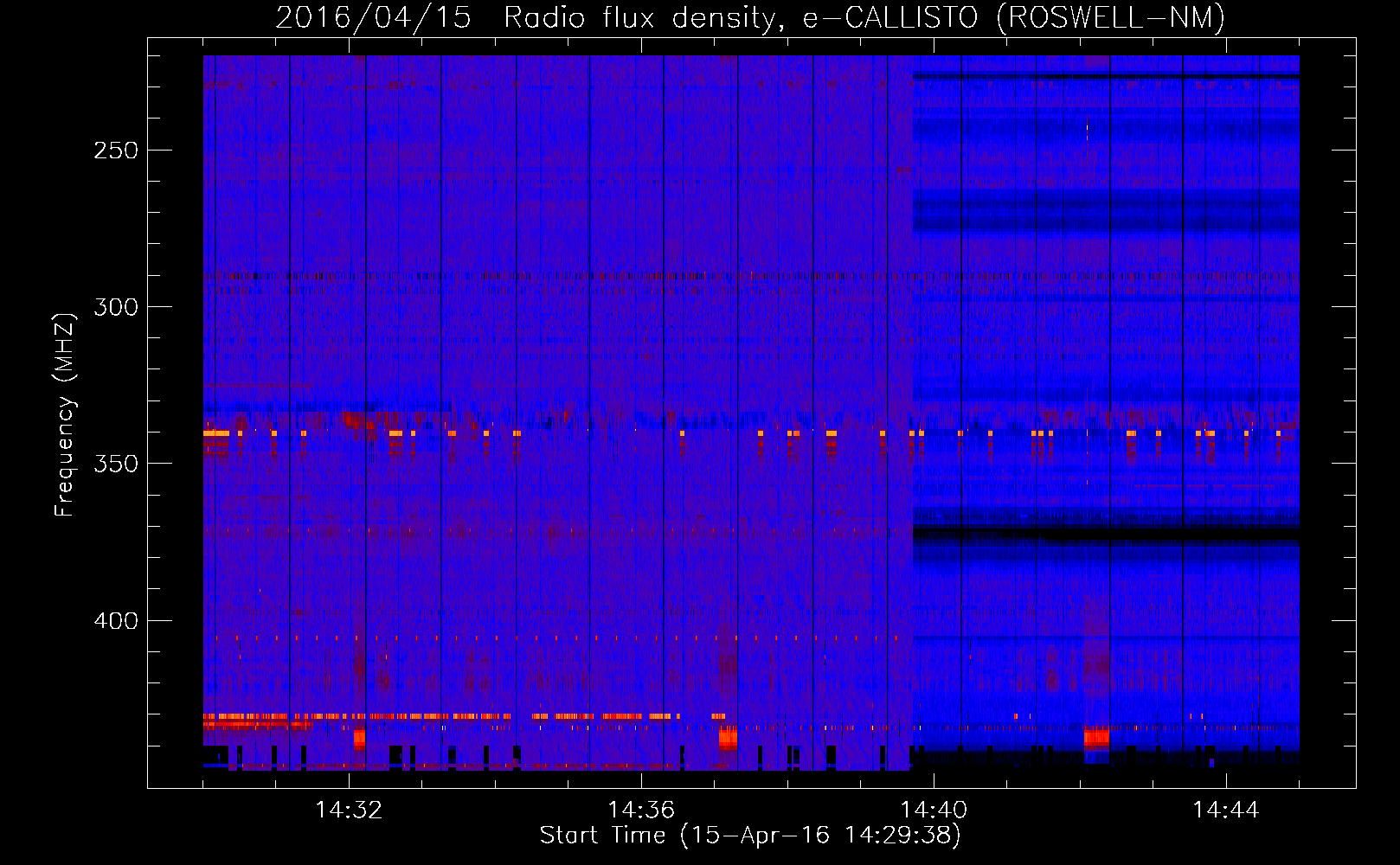Image resolution: width=1400 pixels, height=865 pixels.
Task: Click the 300 frequency tick label
Action: pos(116,307)
